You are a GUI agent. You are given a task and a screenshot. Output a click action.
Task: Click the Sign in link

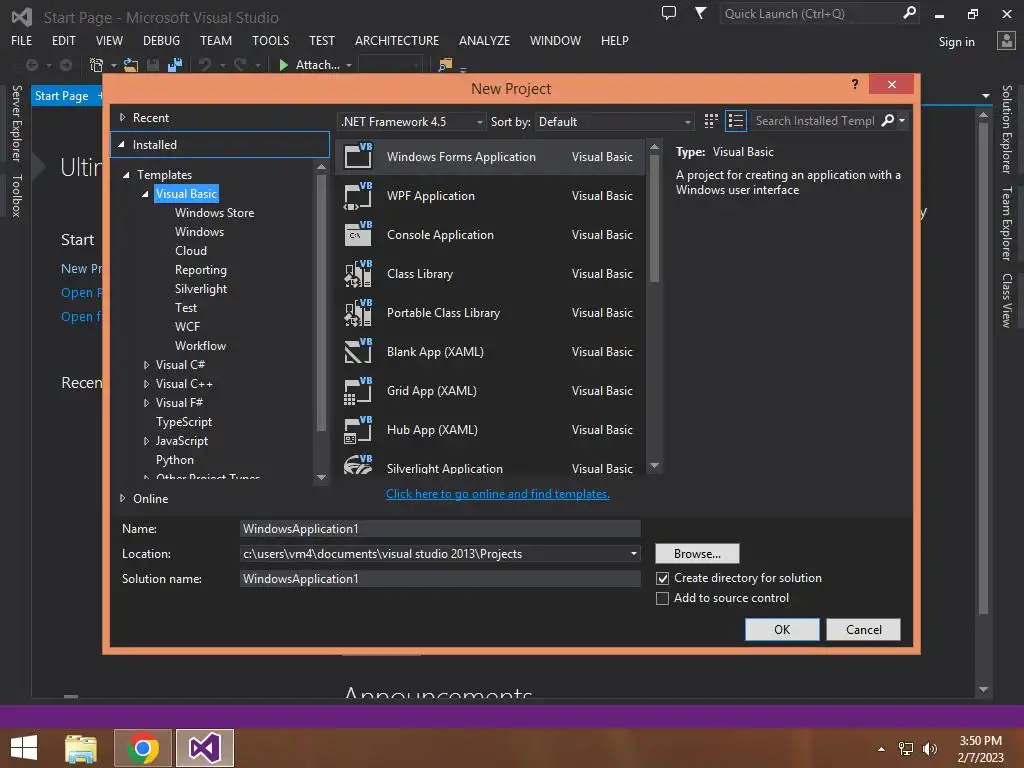tap(957, 42)
